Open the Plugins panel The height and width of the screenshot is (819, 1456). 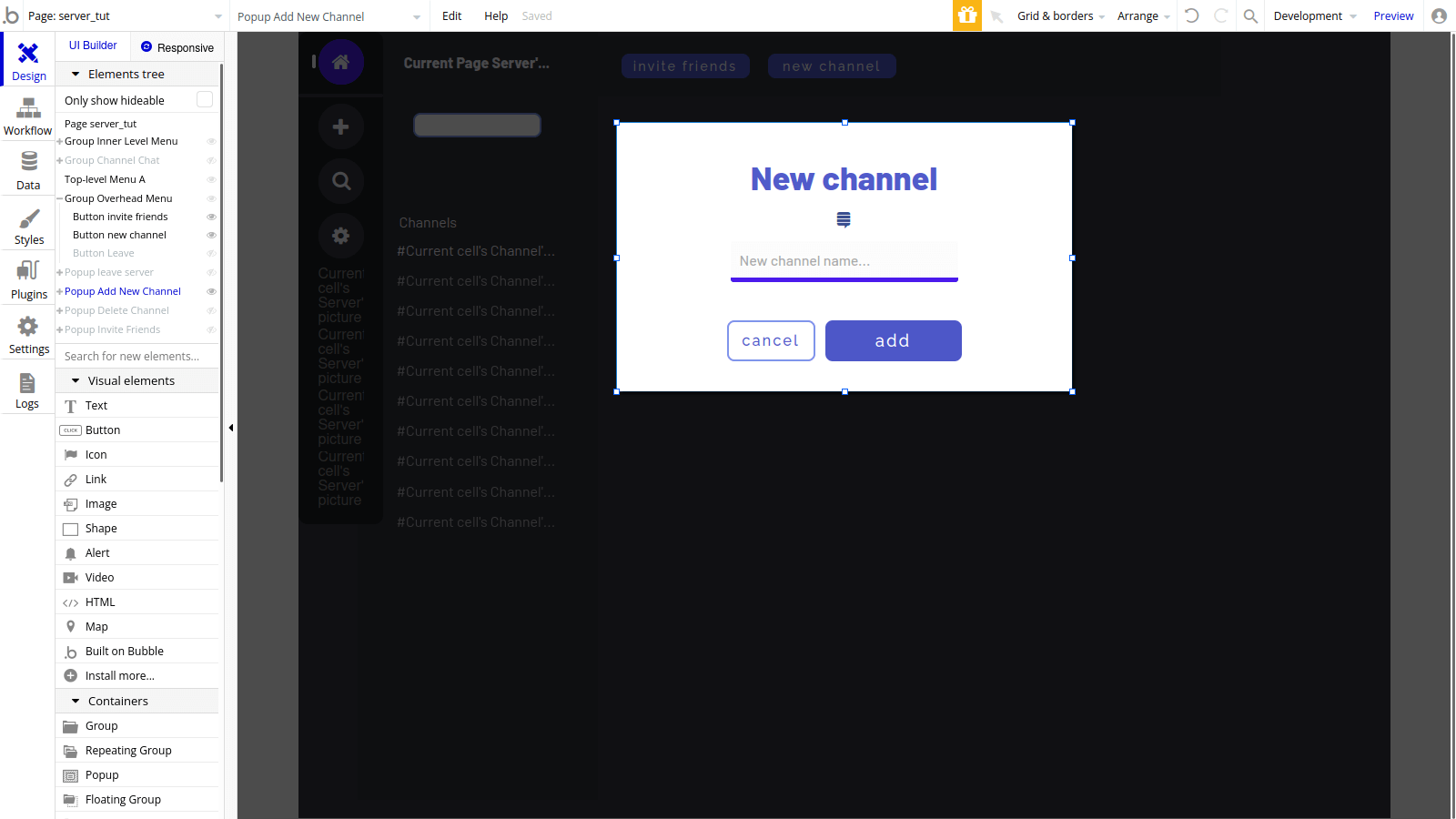point(27,279)
